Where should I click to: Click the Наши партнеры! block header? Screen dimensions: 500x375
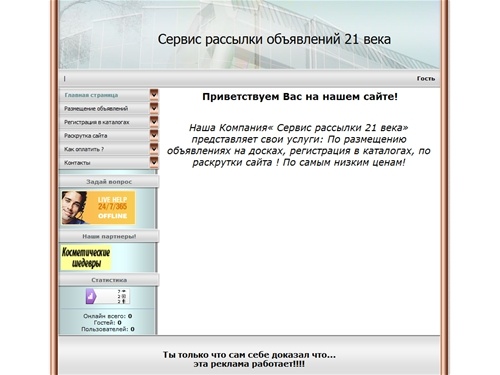(109, 236)
